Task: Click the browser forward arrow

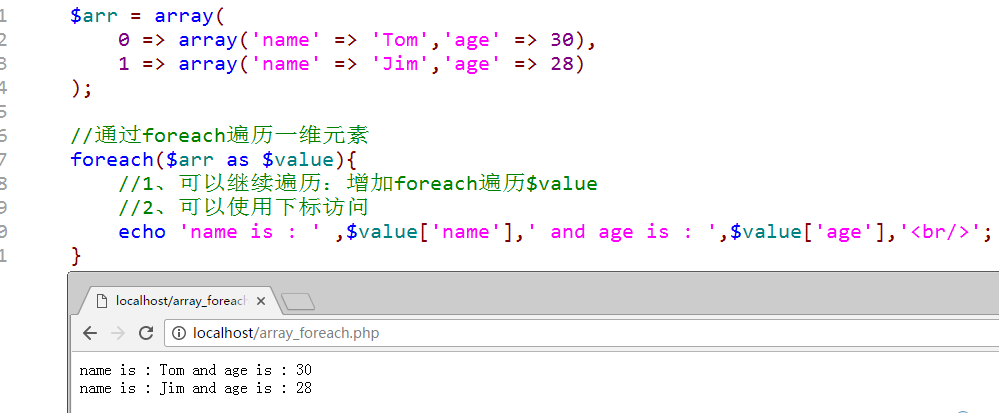Action: (x=118, y=333)
